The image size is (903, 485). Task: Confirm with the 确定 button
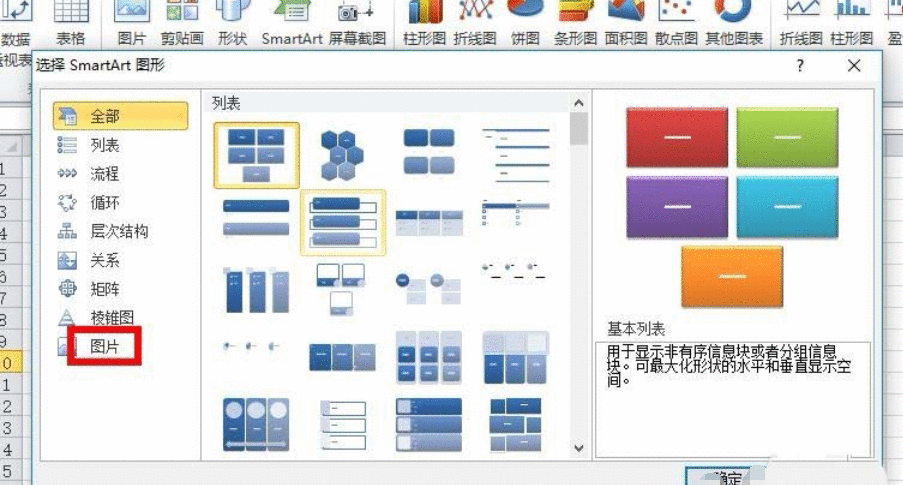[725, 476]
